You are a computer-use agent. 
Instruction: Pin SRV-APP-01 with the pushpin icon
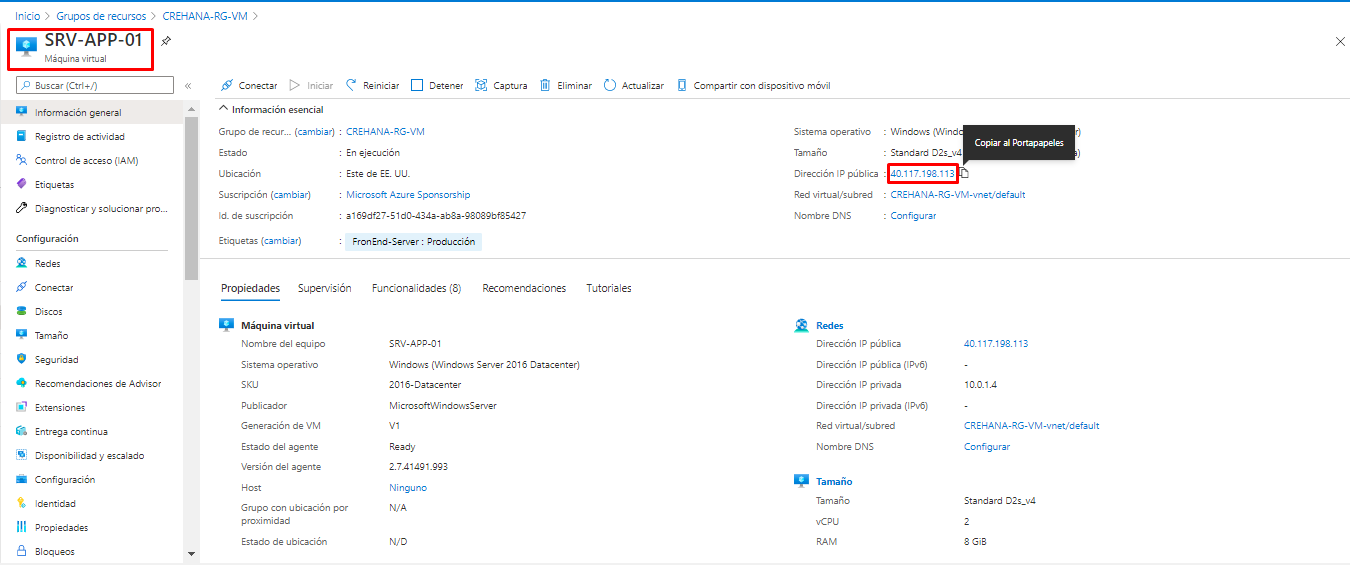(166, 41)
